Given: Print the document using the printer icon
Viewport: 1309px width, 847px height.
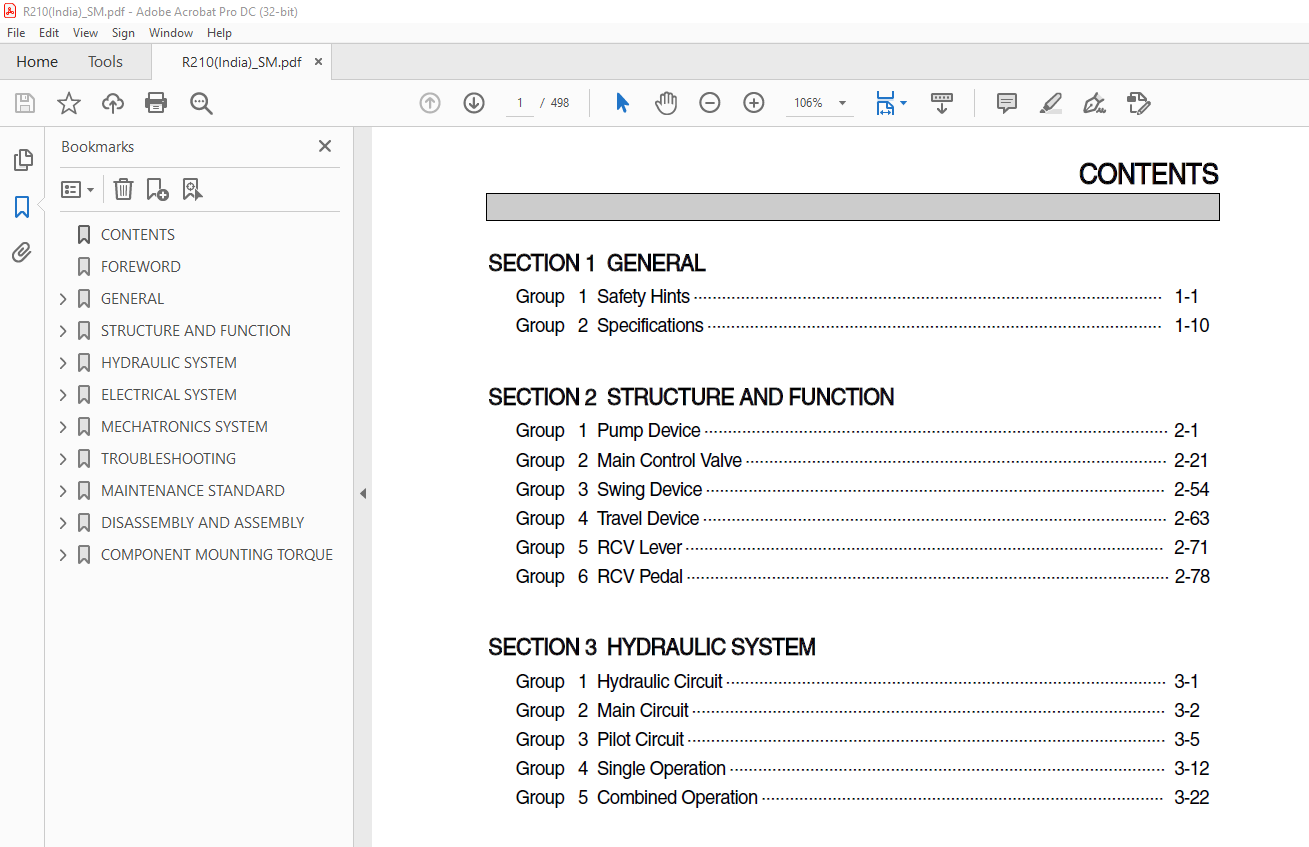Looking at the screenshot, I should click(156, 103).
